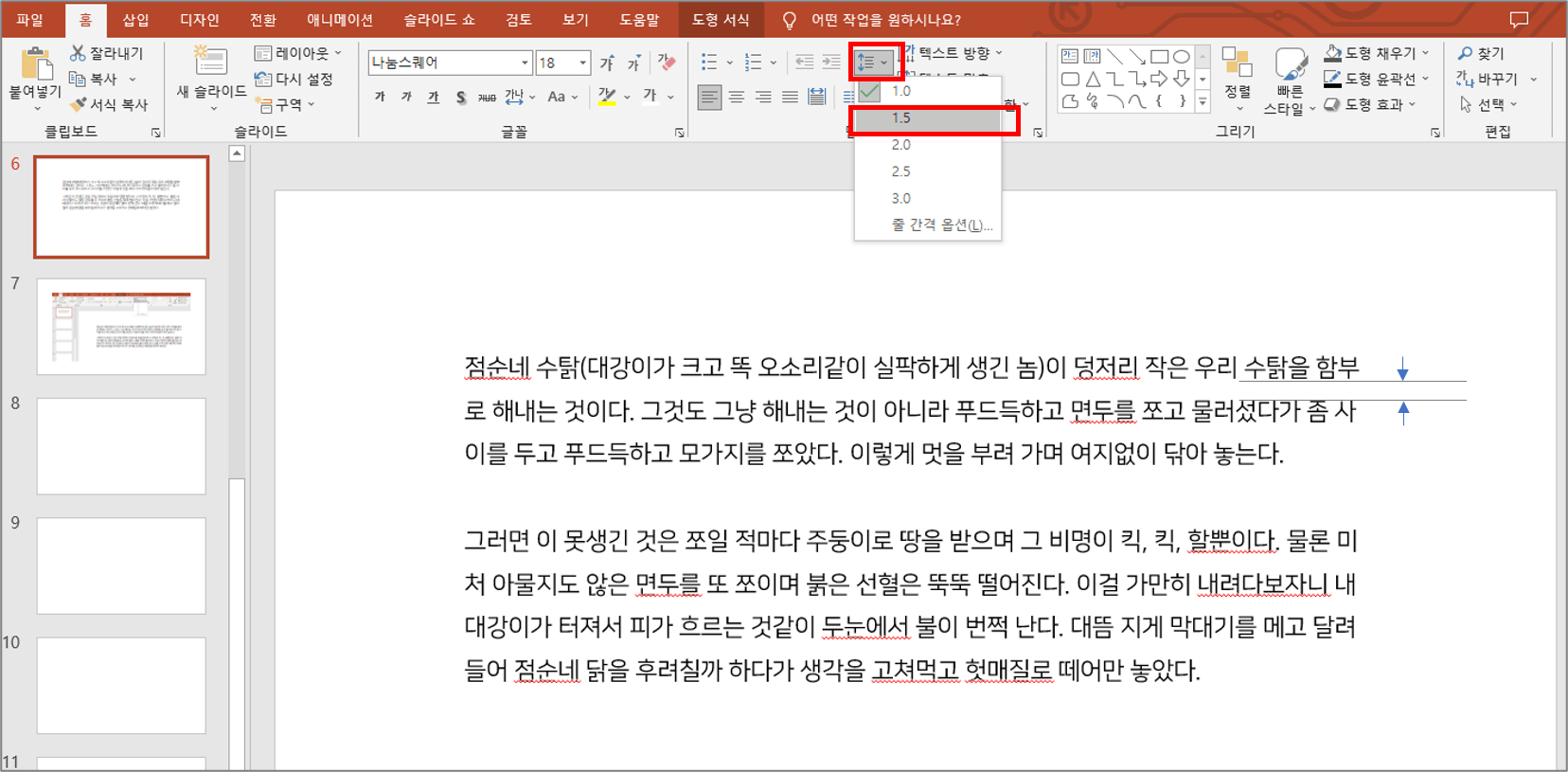The image size is (1568, 772).
Task: Select the arrow line shape
Action: [1137, 57]
